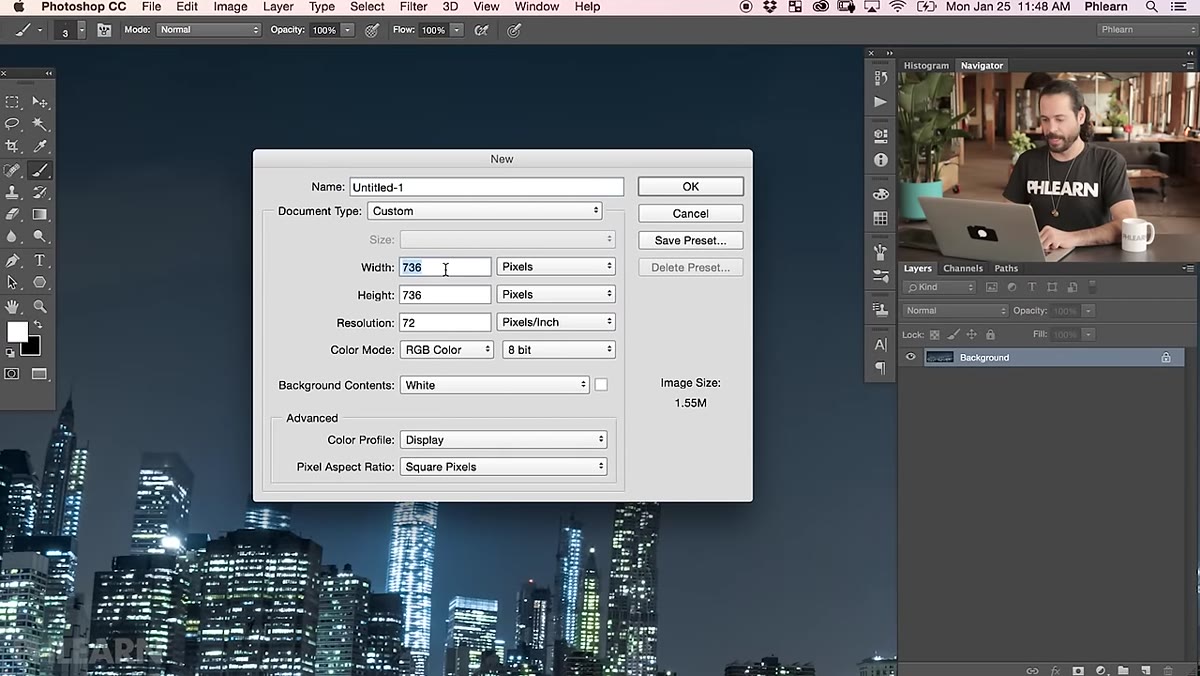Select the Zoom tool
The width and height of the screenshot is (1200, 676).
coord(40,306)
